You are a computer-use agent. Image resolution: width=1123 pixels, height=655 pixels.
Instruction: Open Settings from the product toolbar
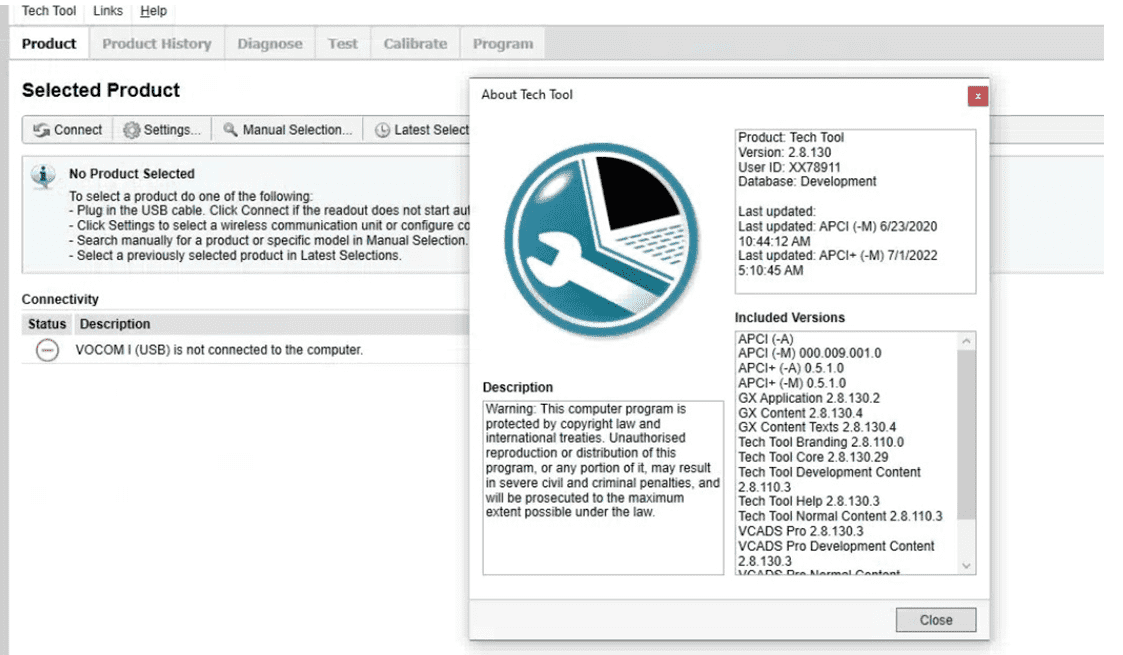pos(162,130)
